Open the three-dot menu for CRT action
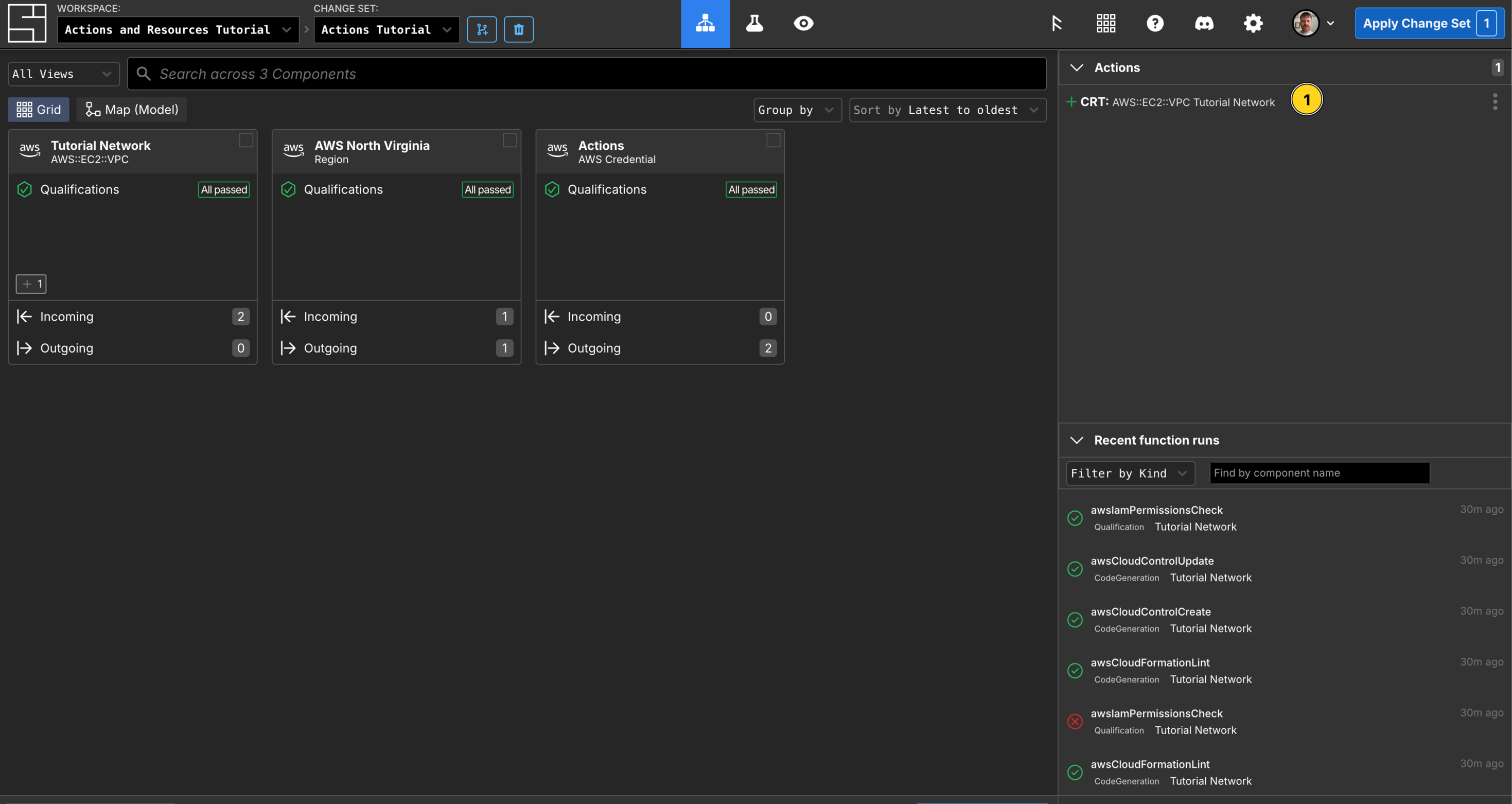This screenshot has height=804, width=1512. tap(1495, 101)
